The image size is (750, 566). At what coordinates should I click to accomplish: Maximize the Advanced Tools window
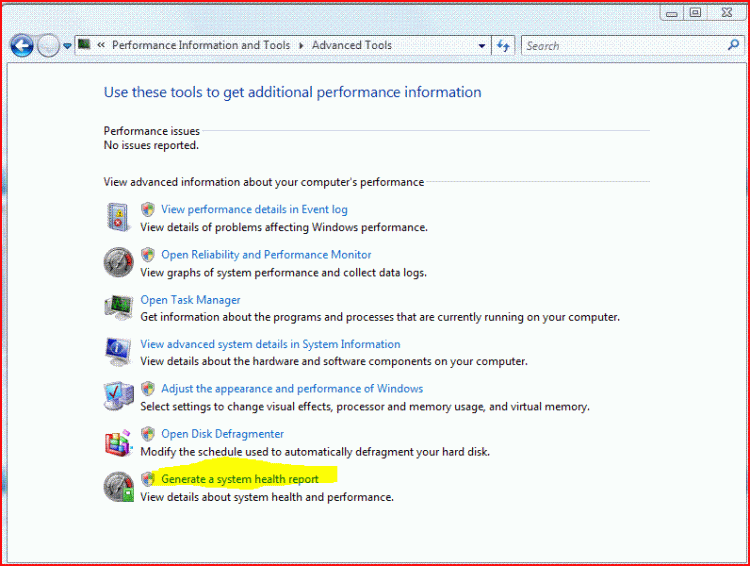tap(695, 13)
